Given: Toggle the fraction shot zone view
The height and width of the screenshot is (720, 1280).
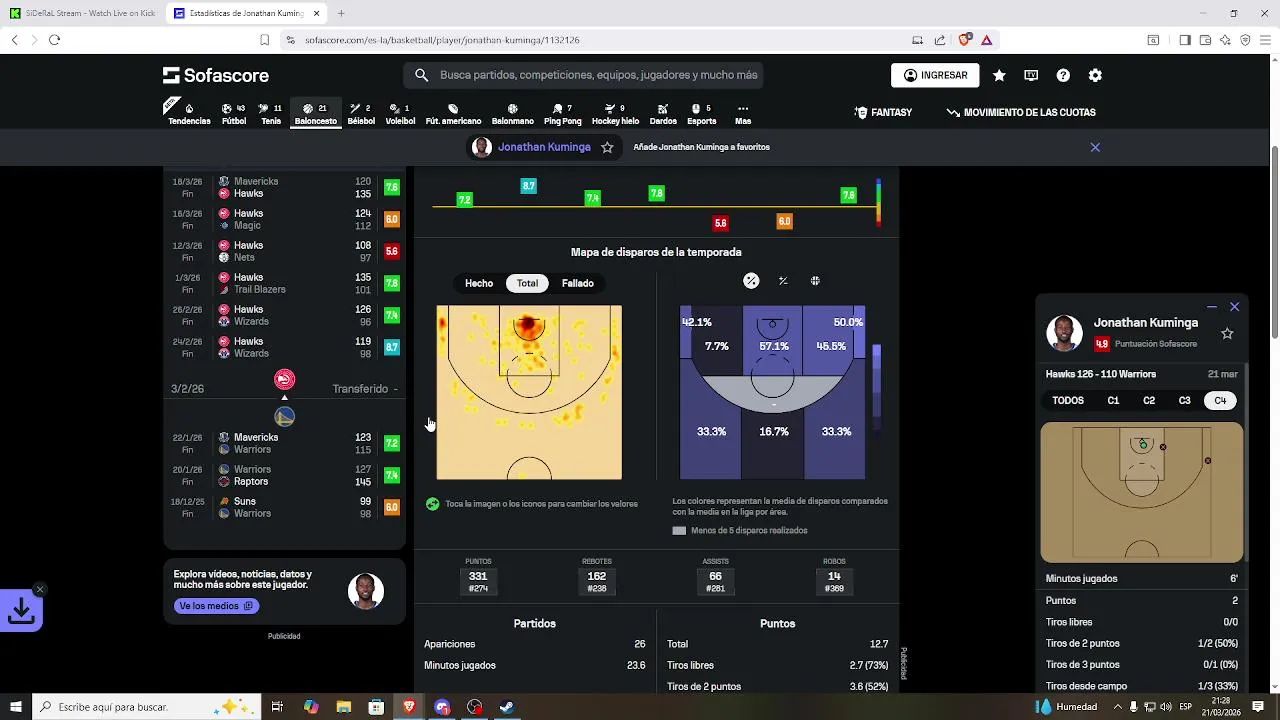Looking at the screenshot, I should pyautogui.click(x=783, y=281).
